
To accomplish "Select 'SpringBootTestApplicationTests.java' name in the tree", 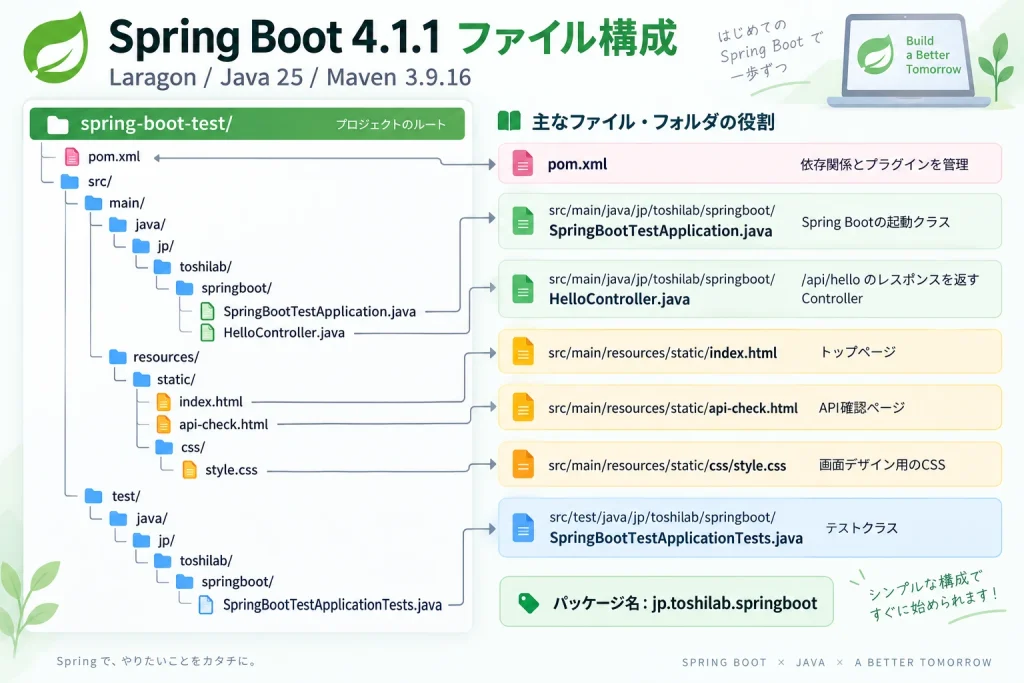I will click(332, 605).
